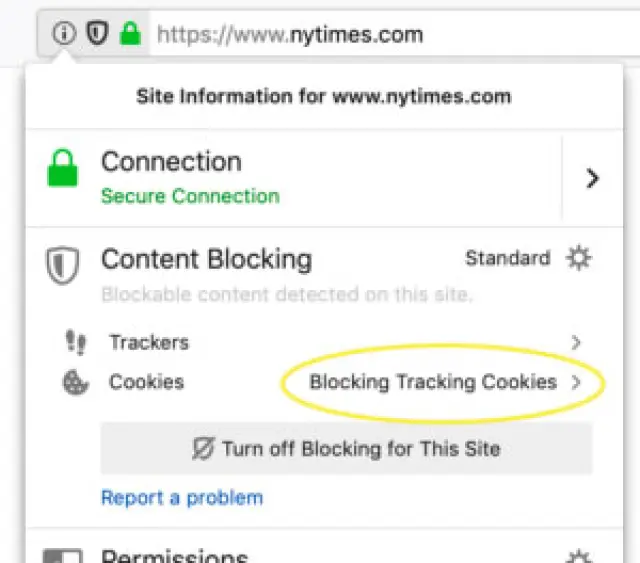Click the Content Blocking shield icon in panel
The height and width of the screenshot is (563, 640).
click(62, 266)
